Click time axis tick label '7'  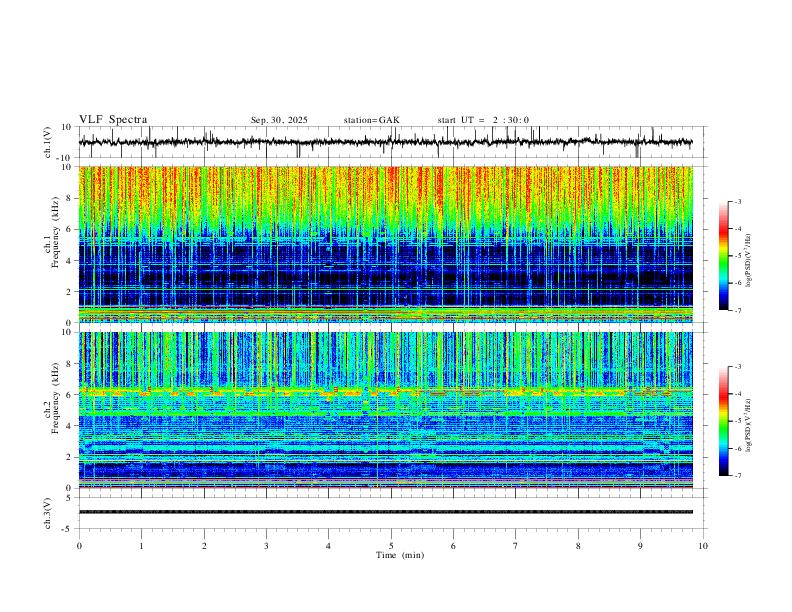click(516, 546)
